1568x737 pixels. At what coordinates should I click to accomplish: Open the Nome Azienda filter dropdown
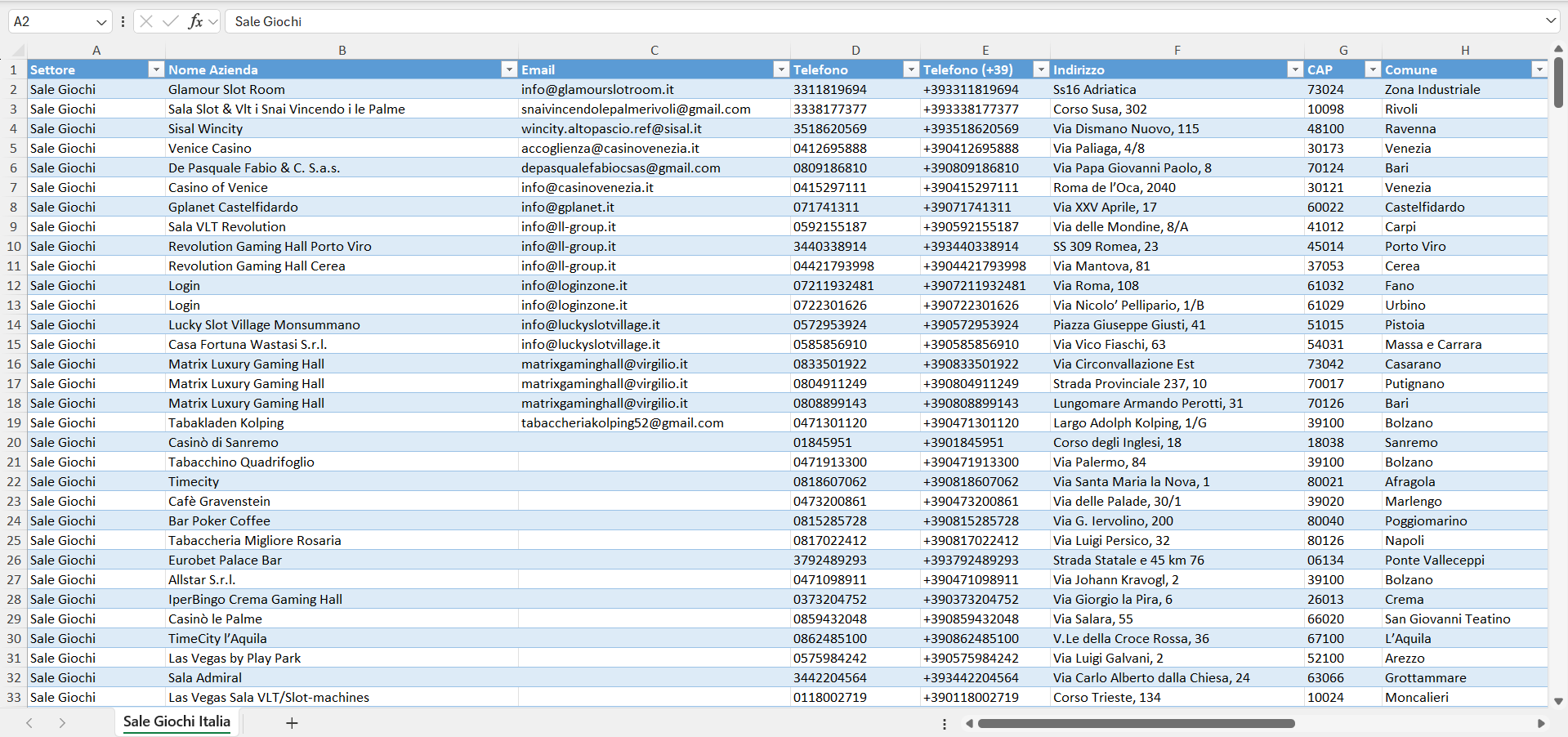[x=509, y=69]
